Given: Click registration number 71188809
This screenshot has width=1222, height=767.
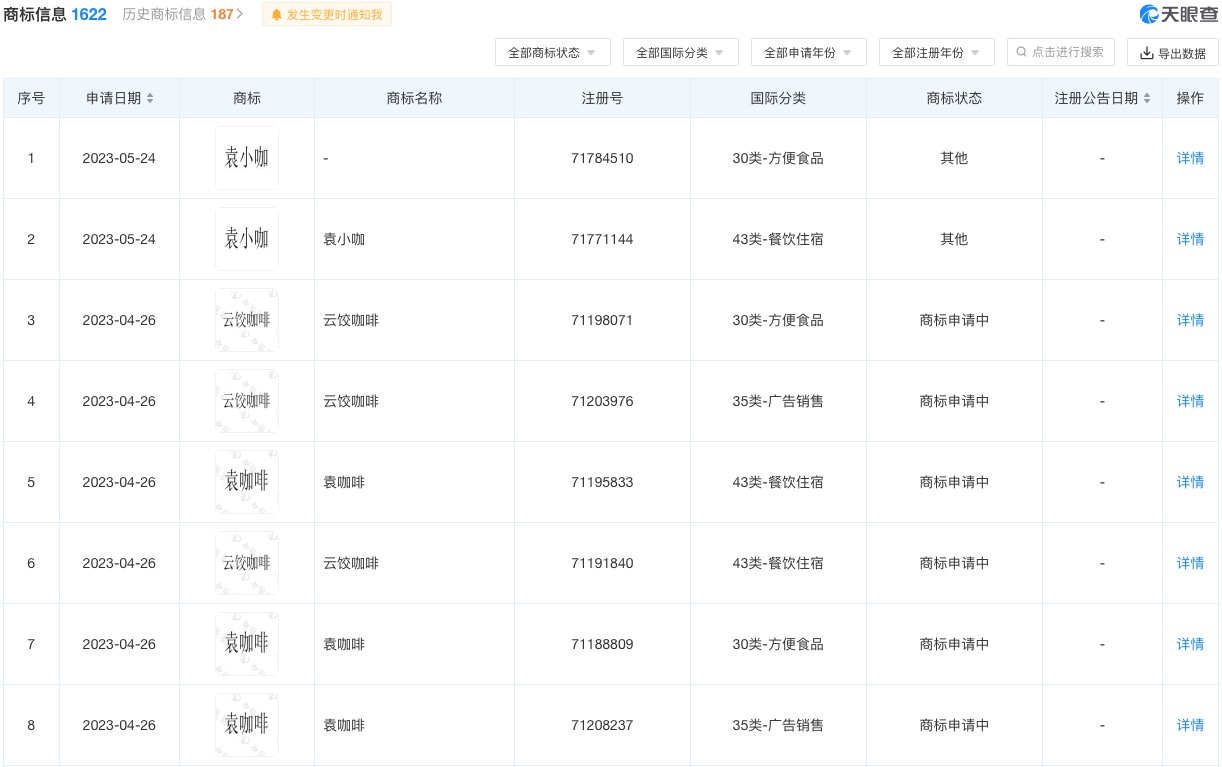Looking at the screenshot, I should [x=602, y=644].
